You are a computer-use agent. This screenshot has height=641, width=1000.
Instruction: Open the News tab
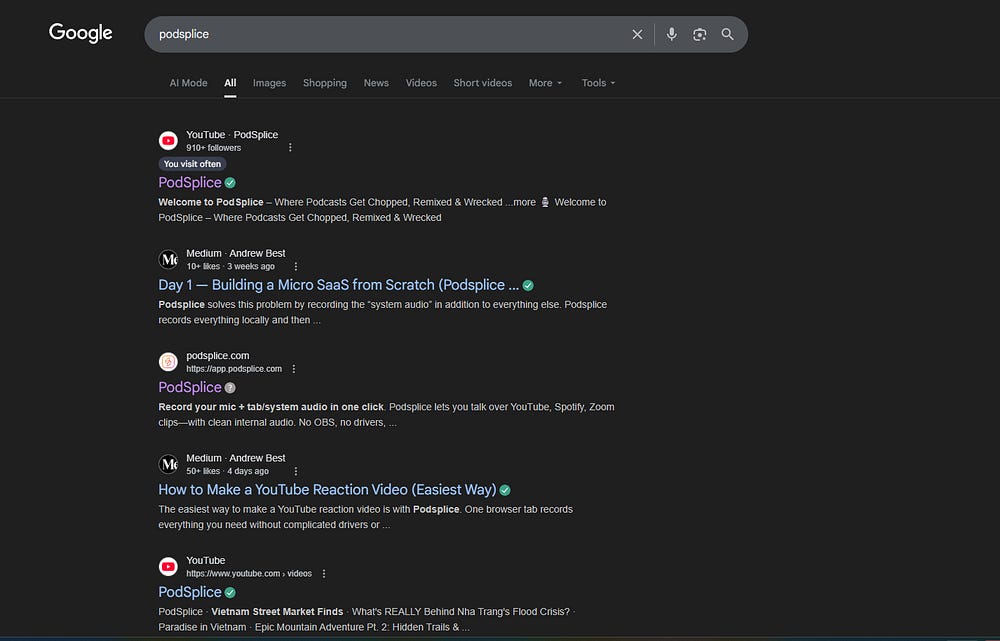376,83
